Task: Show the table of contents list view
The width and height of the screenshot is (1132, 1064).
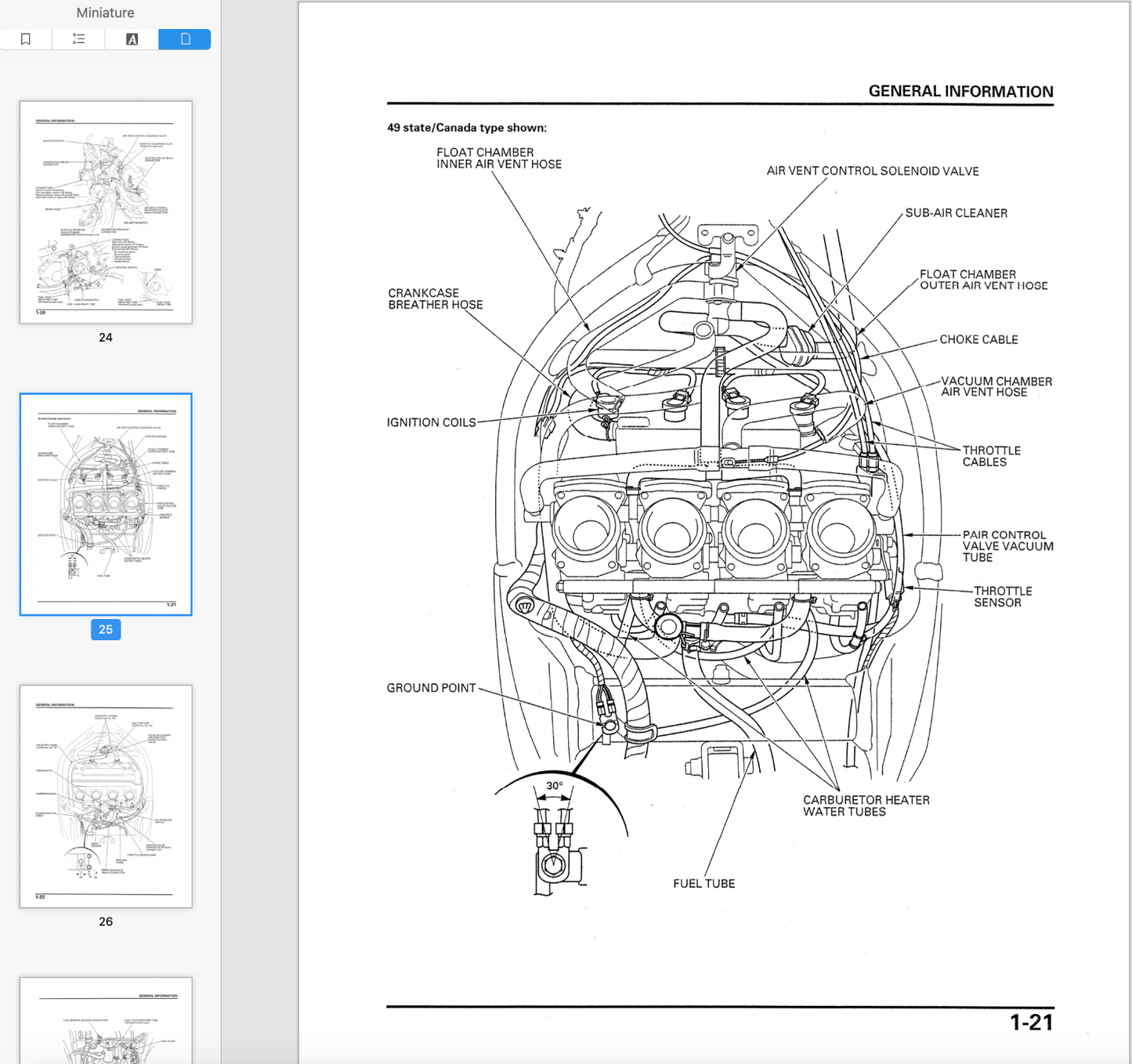Action: (x=78, y=39)
